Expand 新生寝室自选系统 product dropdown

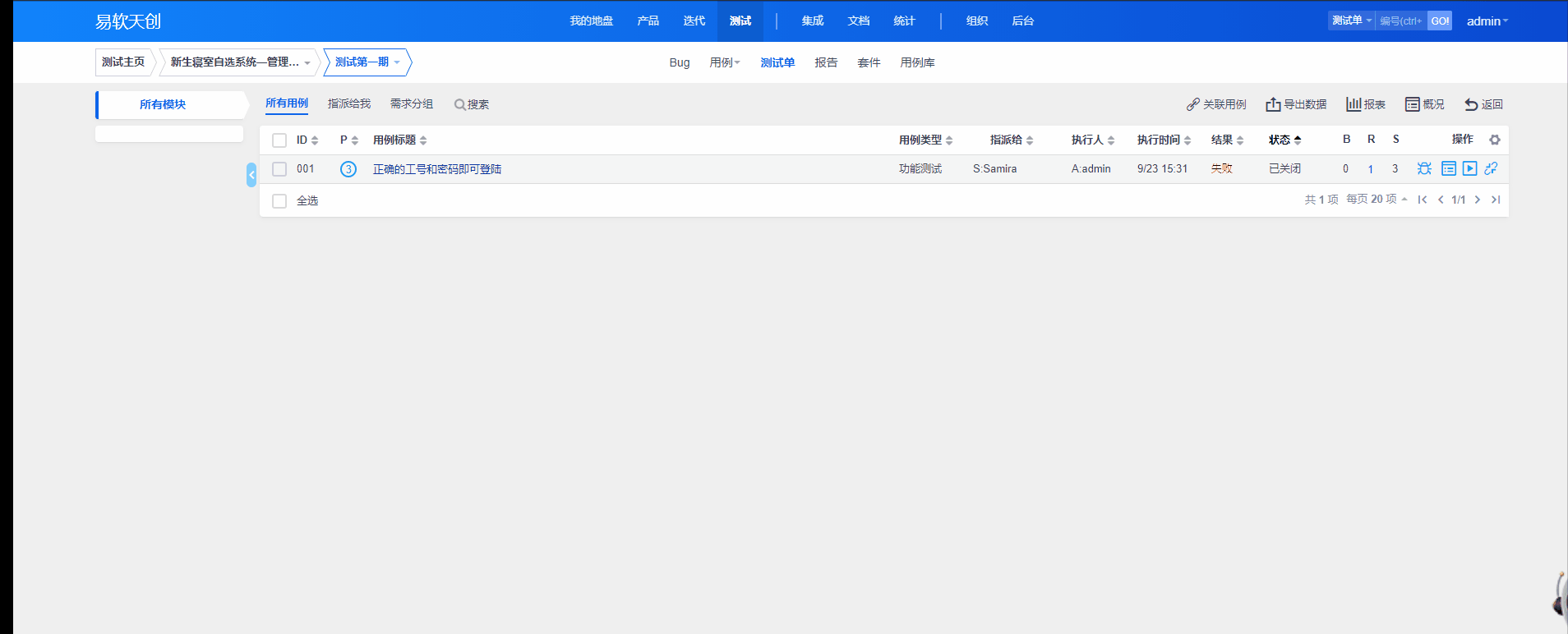tap(239, 62)
